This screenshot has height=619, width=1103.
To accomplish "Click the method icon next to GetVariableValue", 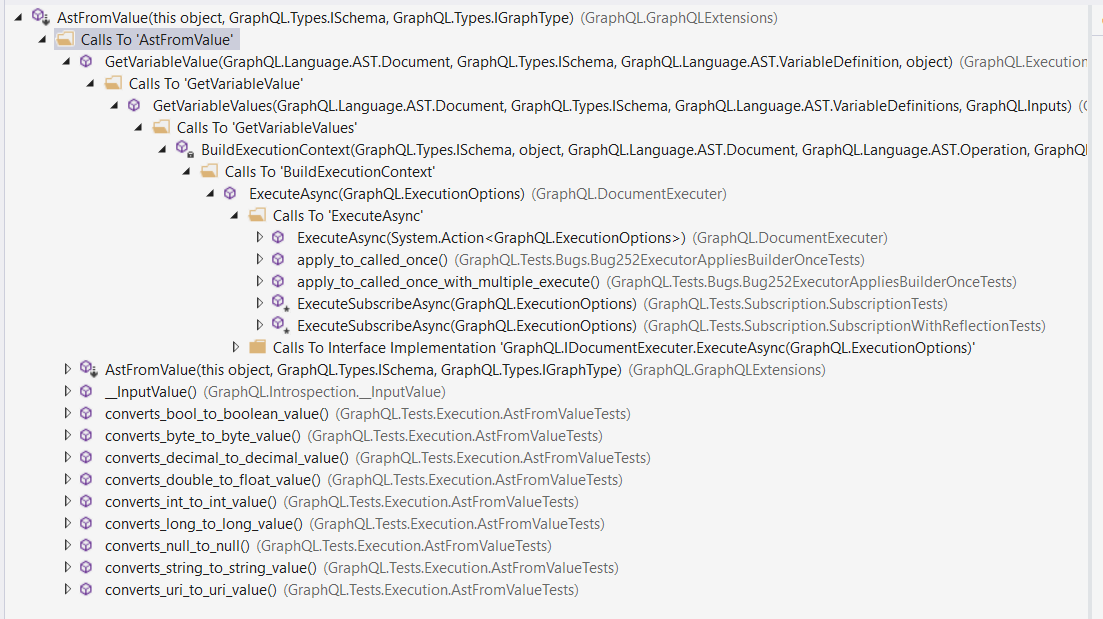I will [x=83, y=61].
